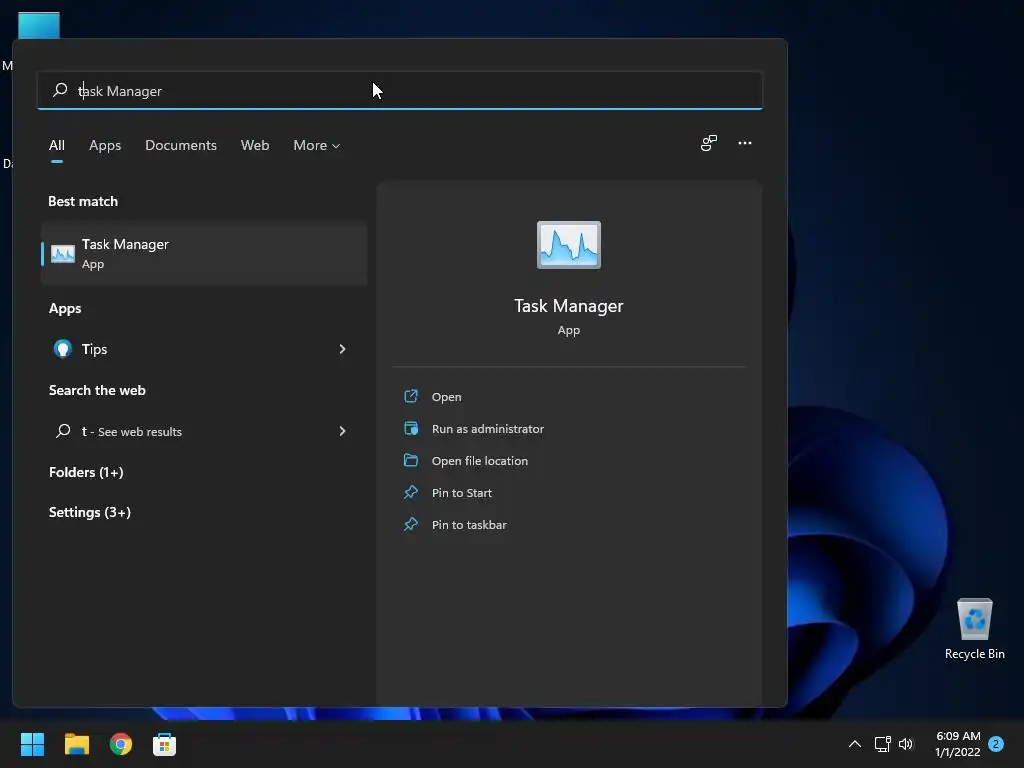Choose Pin to Start

click(461, 492)
